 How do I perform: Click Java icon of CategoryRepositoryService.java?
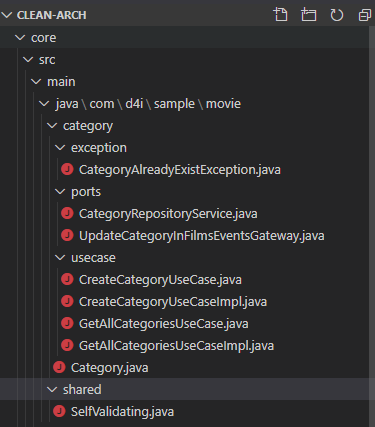coord(67,213)
